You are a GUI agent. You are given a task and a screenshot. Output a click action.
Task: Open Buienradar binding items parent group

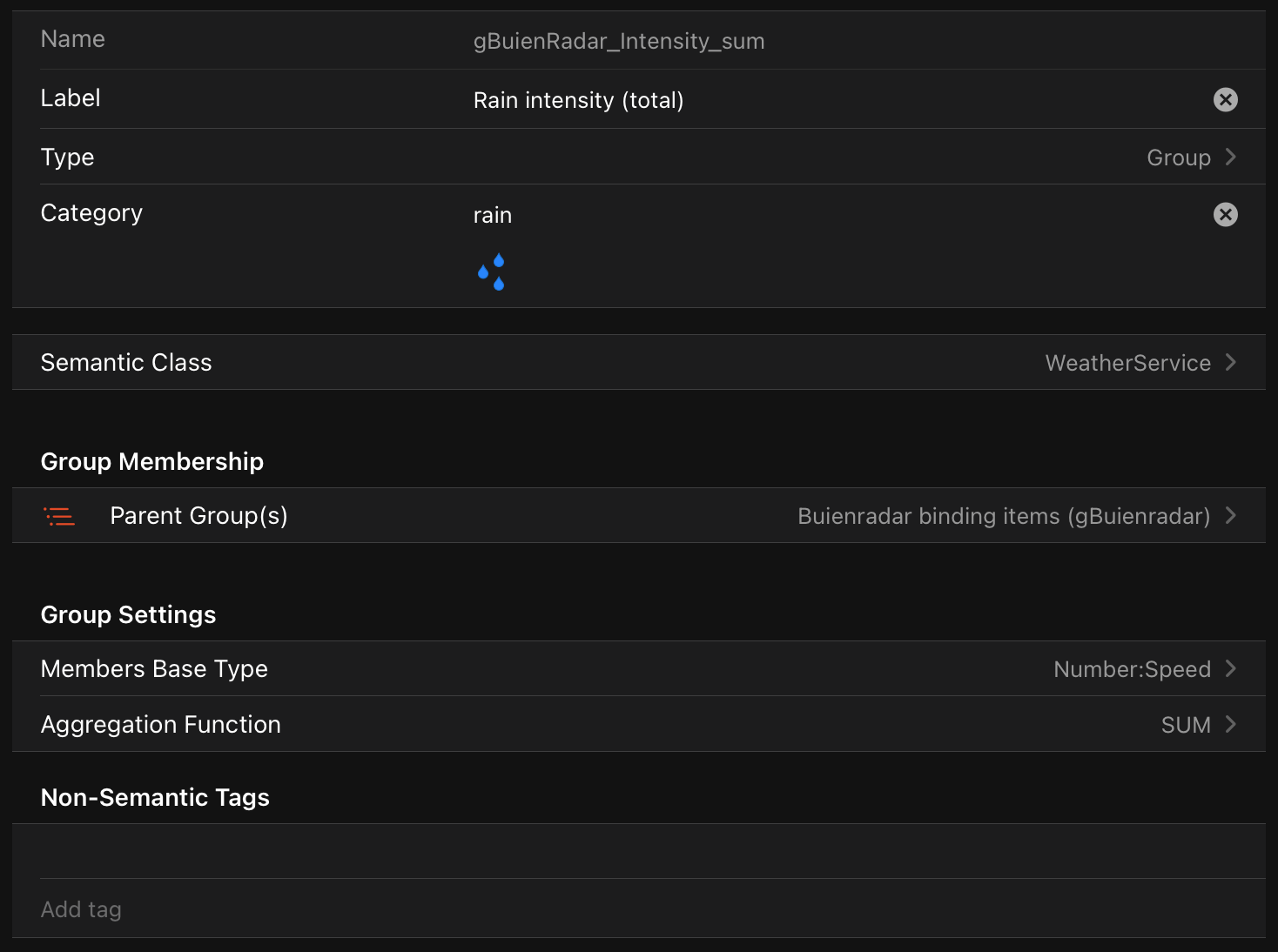[x=1003, y=517]
